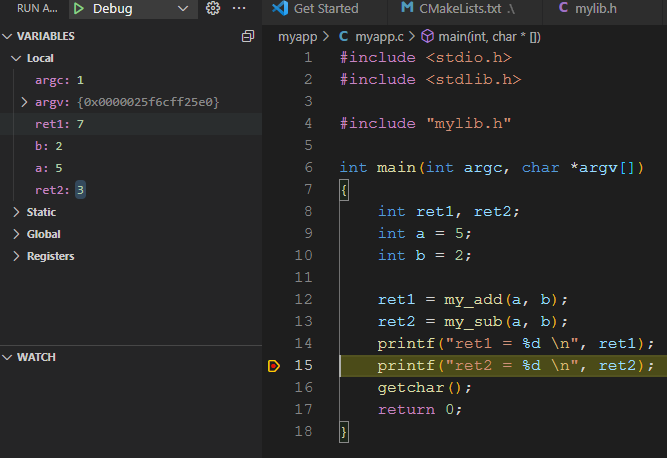Select the ret2: 3 variable row

click(131, 190)
